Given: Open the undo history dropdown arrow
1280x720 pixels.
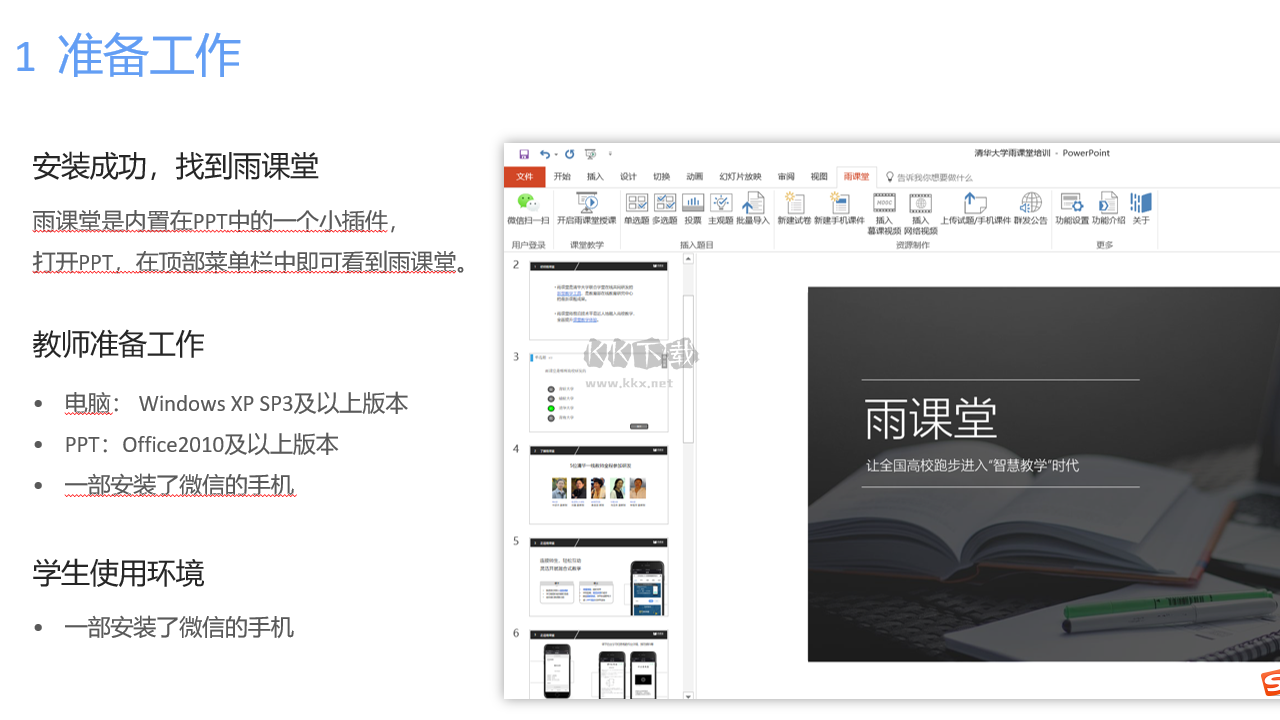Looking at the screenshot, I should tap(554, 153).
